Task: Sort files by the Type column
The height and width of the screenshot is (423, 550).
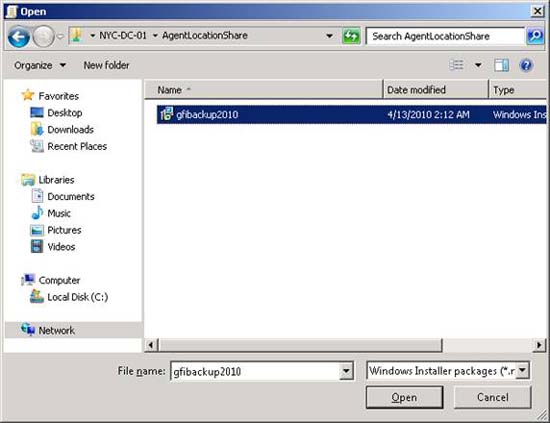Action: pos(518,90)
